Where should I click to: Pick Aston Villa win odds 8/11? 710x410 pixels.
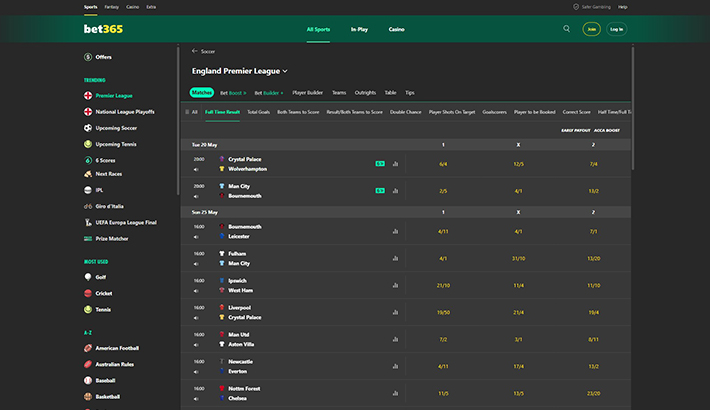(x=593, y=339)
